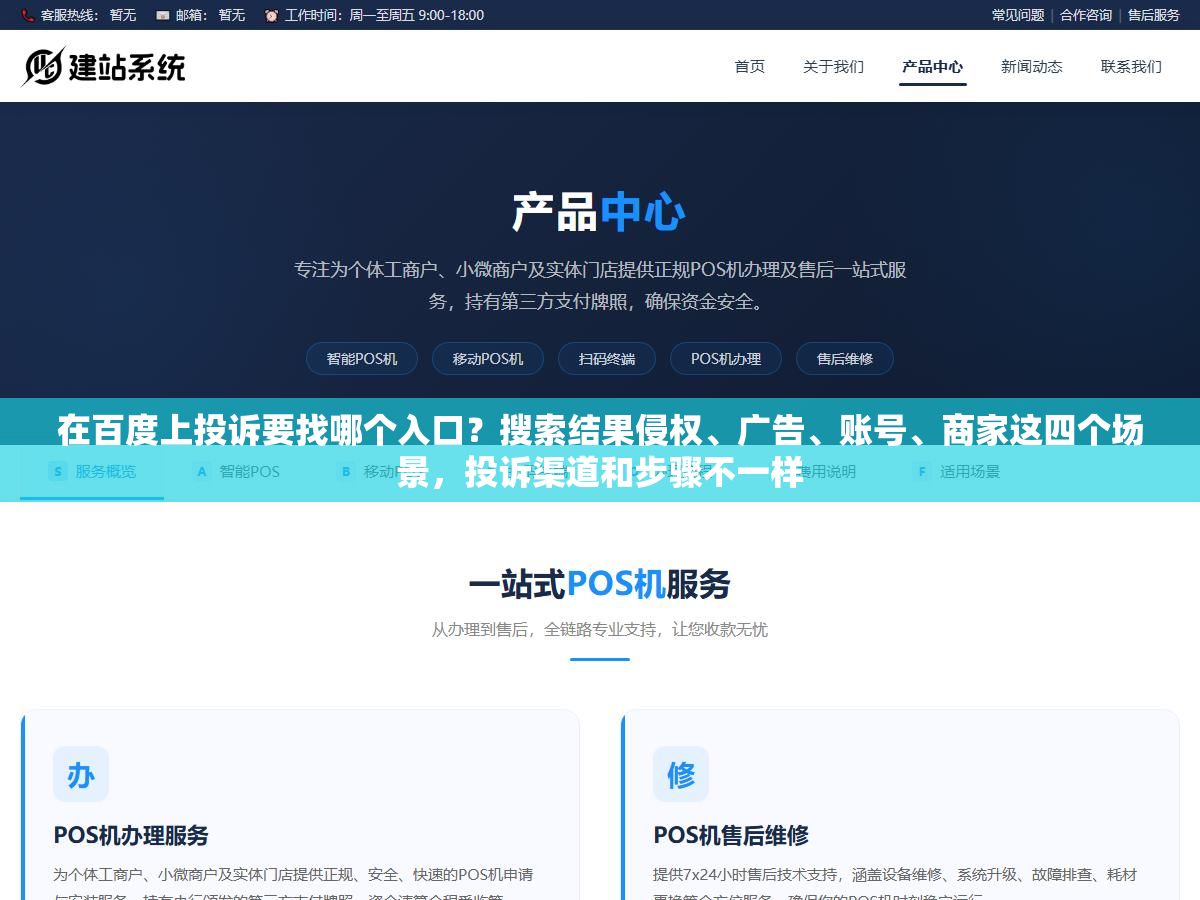The width and height of the screenshot is (1200, 900).
Task: Click the 售后维修 pill button
Action: pos(845,359)
